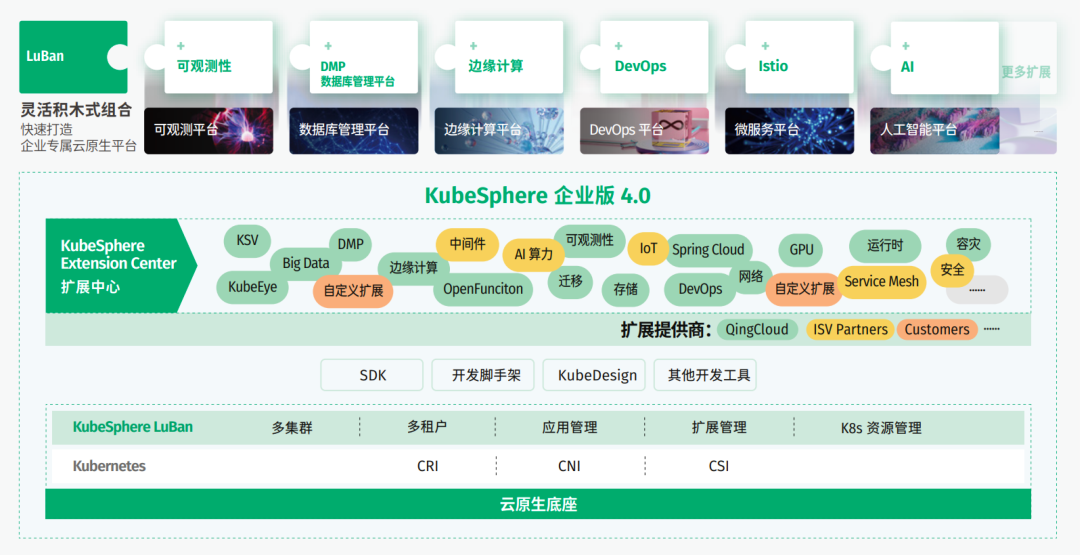Select the Spring Cloud pill
The image size is (1080, 555).
tap(708, 250)
